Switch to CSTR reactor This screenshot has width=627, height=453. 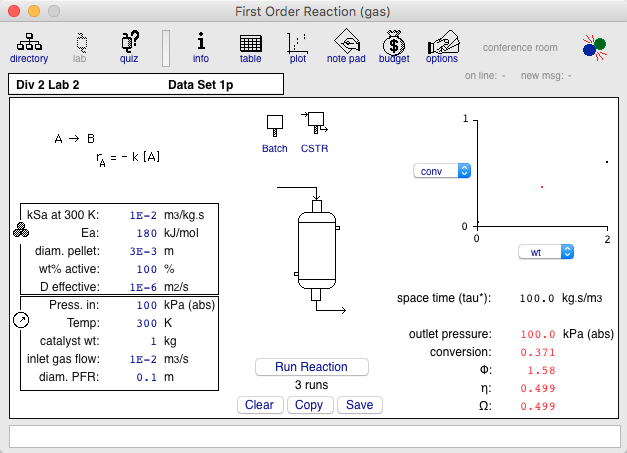(315, 133)
